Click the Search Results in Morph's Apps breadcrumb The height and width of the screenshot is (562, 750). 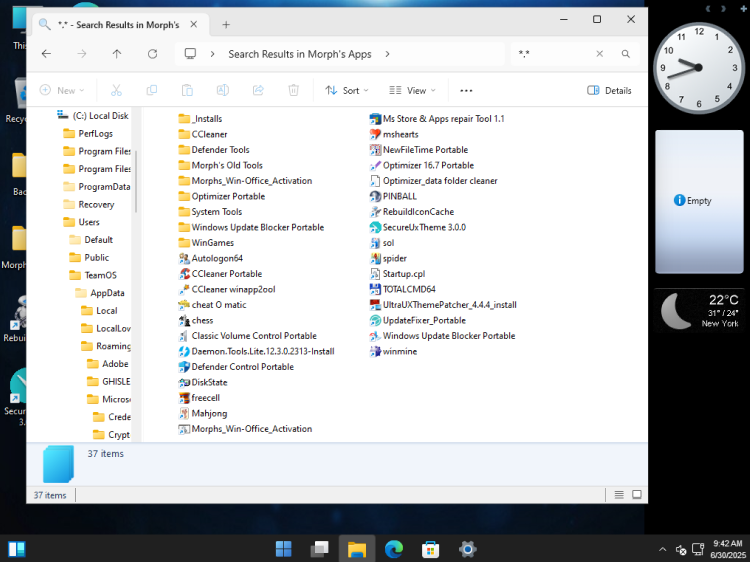click(x=300, y=54)
